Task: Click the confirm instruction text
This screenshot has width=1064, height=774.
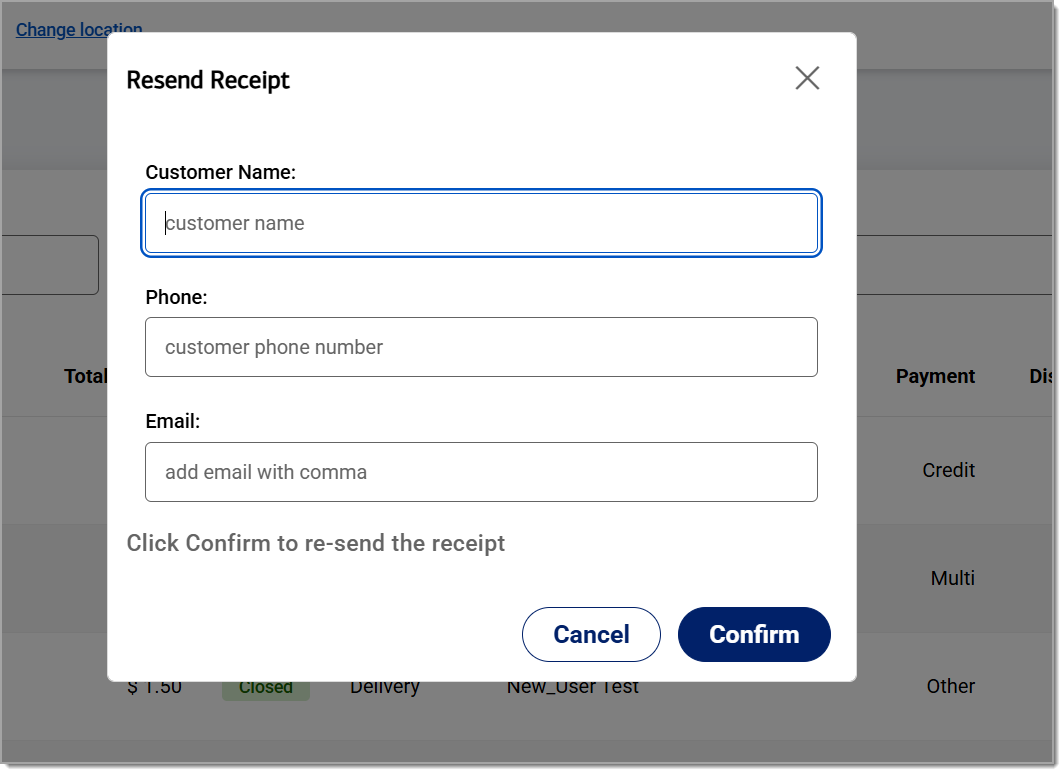Action: click(x=316, y=543)
